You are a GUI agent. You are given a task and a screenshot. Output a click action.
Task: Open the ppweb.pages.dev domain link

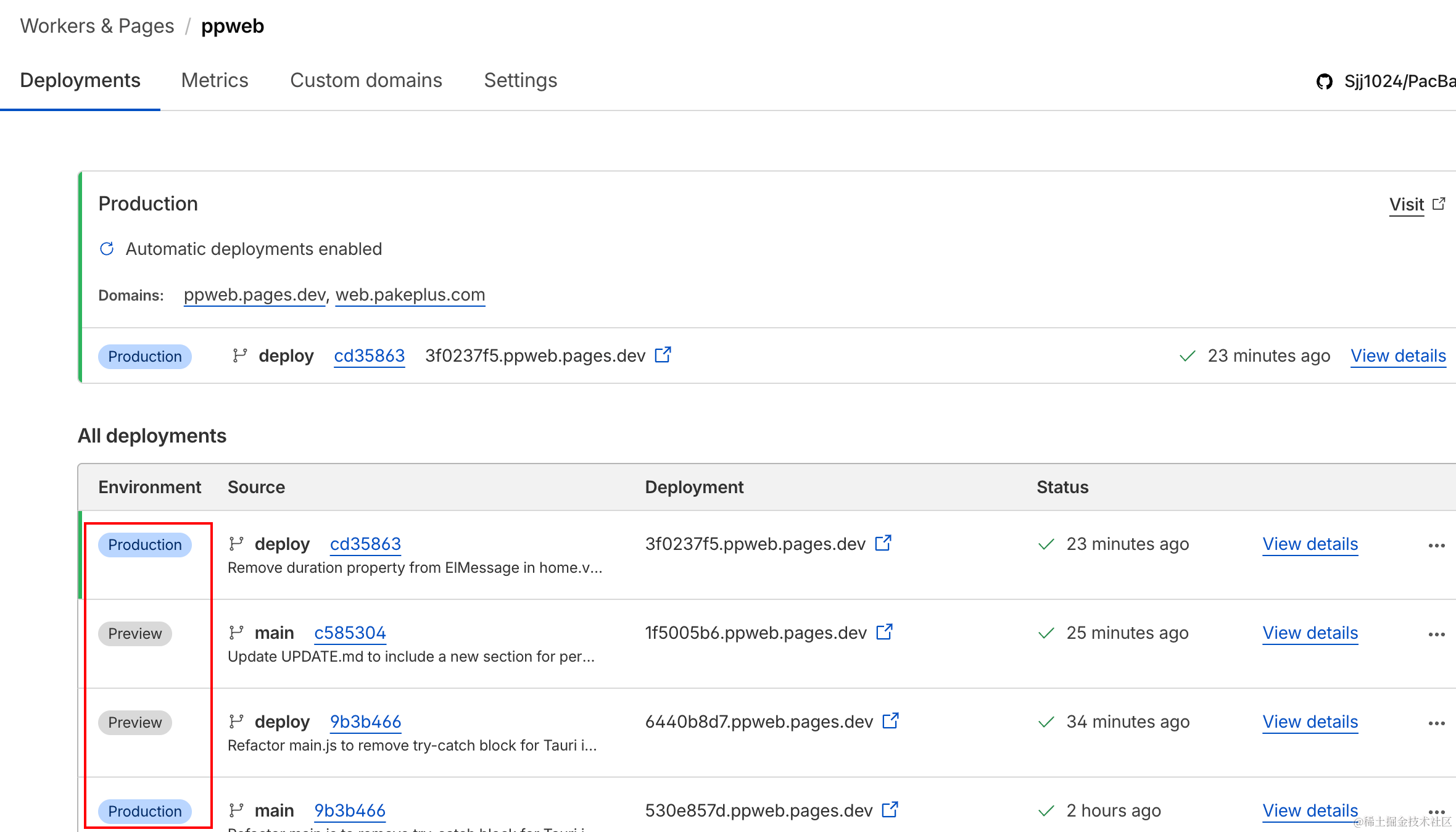pos(254,294)
